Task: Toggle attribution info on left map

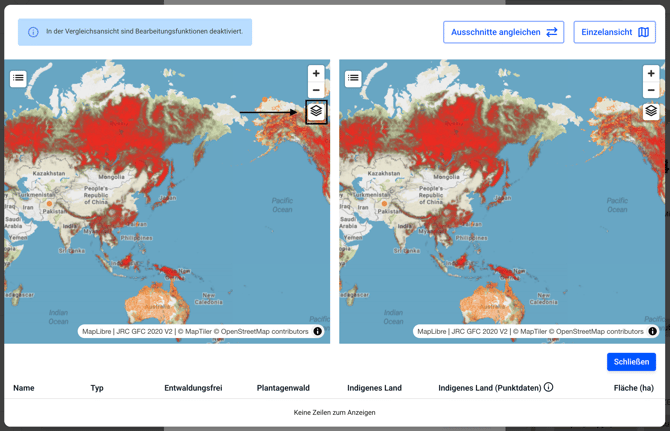Action: [318, 332]
